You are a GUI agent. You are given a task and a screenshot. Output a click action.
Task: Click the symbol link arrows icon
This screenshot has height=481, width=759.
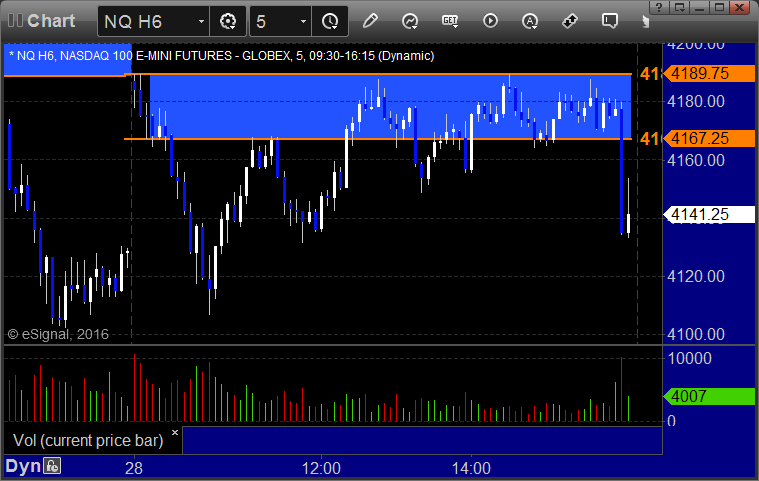point(570,21)
